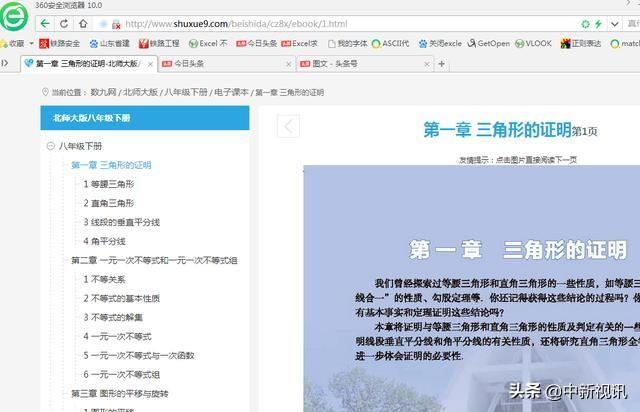
Task: Click the insecure site lock icon
Action: pos(116,24)
